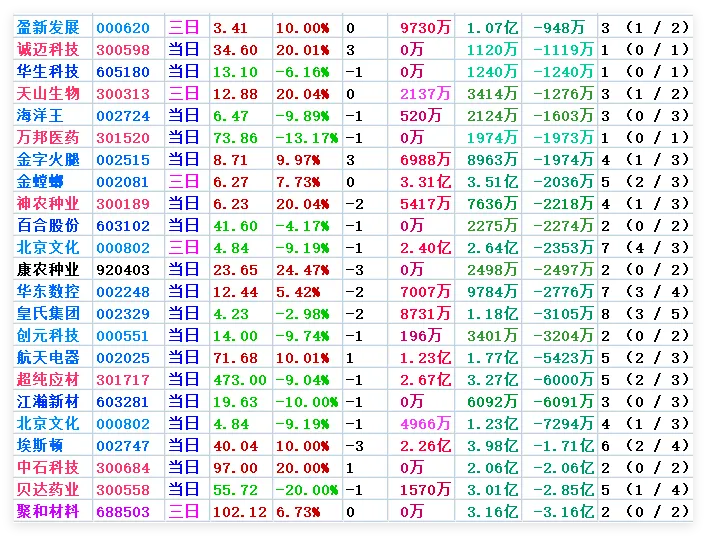Click the stock name 航天电器
This screenshot has height=536, width=706.
pos(48,358)
